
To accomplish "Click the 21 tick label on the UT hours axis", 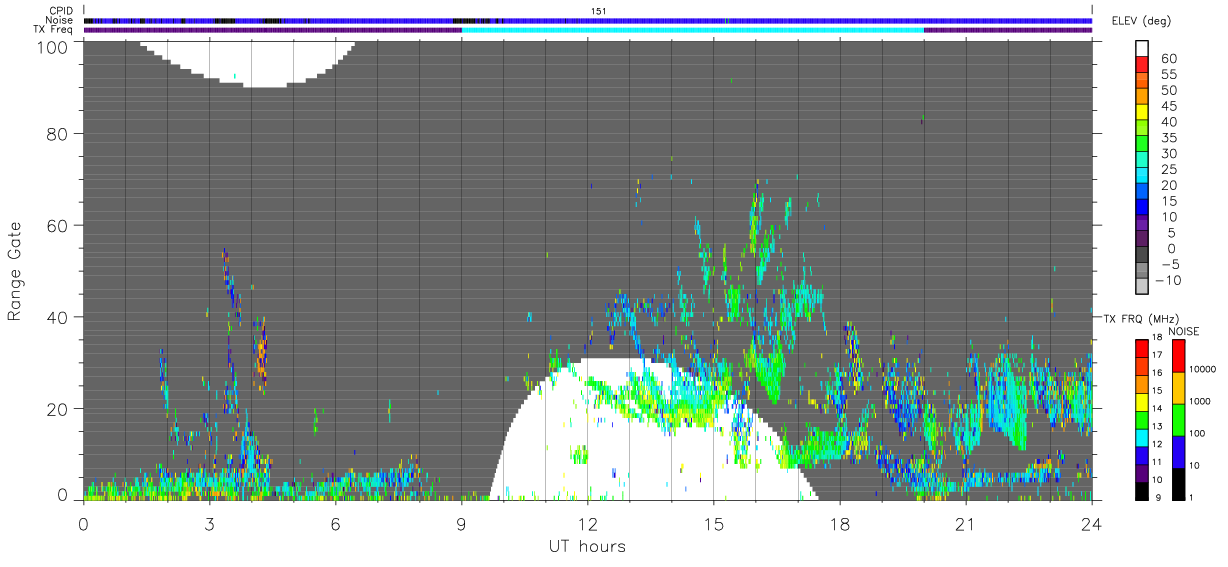I will point(965,523).
